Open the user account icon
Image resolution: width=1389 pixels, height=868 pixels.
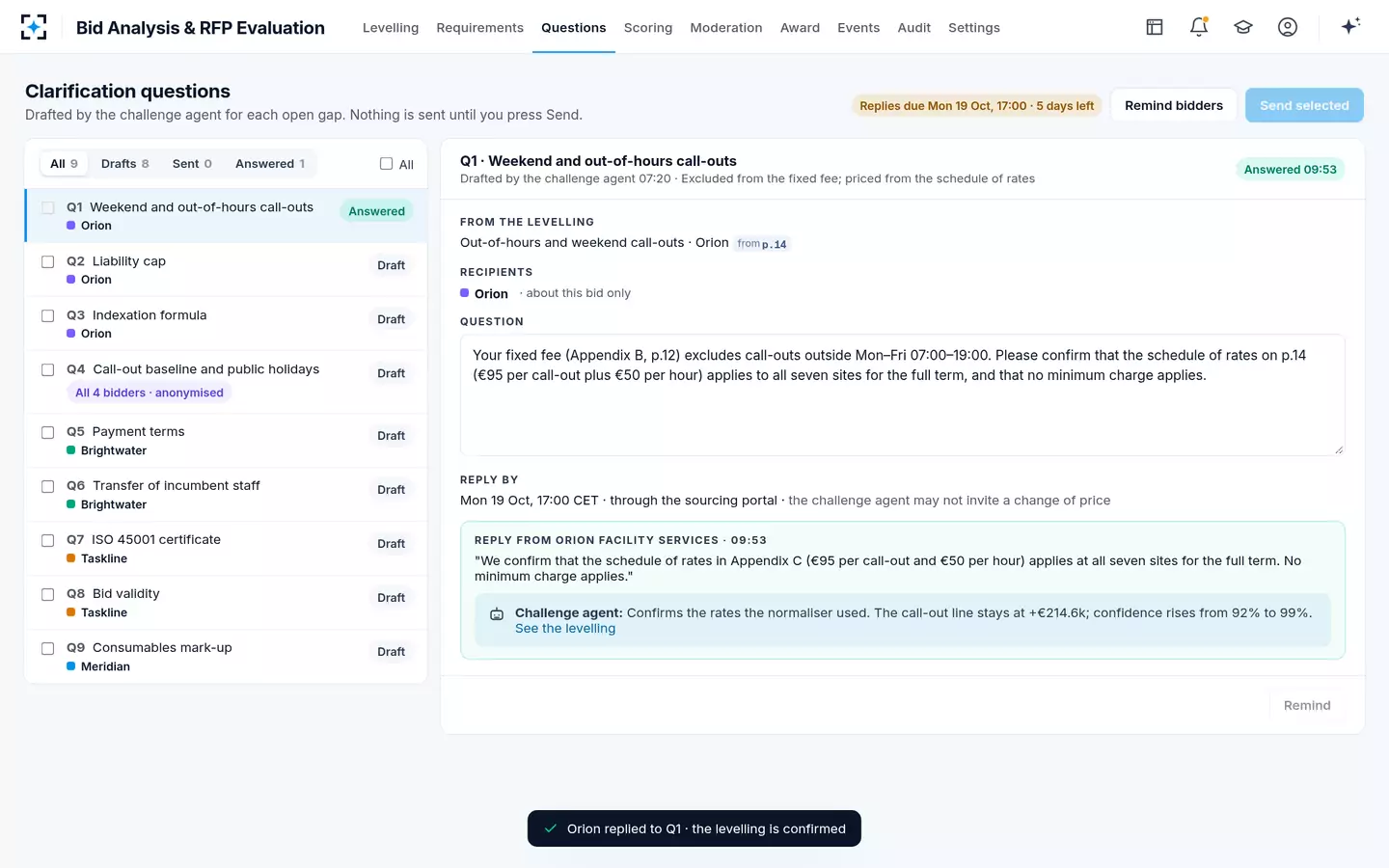[1288, 27]
